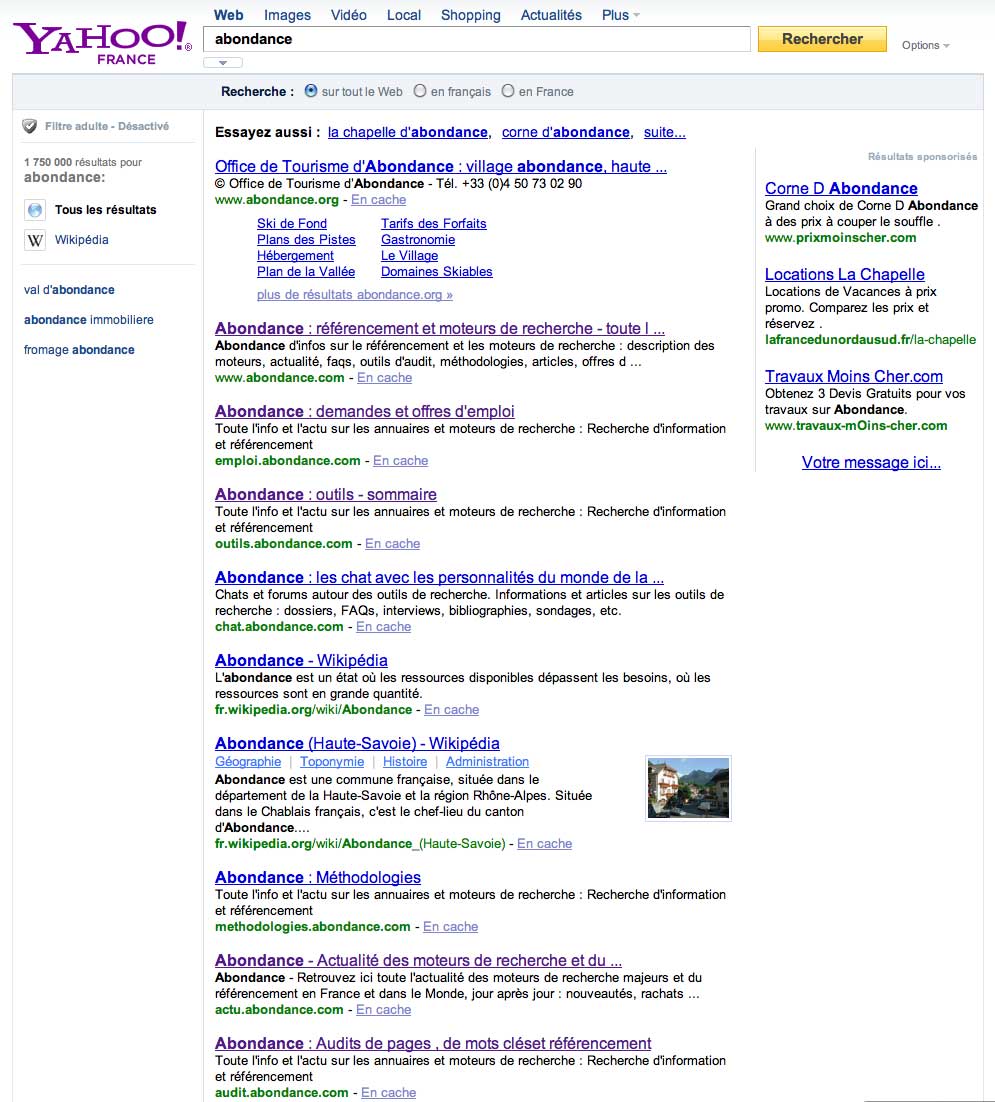The height and width of the screenshot is (1102, 995).
Task: Open 'Abondance : Audits de pages' result
Action: click(433, 1043)
